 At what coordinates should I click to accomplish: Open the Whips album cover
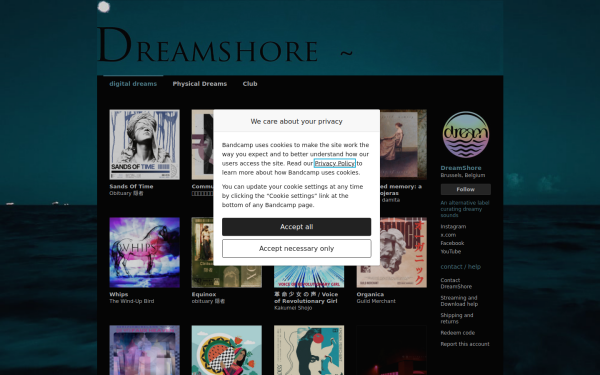(144, 253)
